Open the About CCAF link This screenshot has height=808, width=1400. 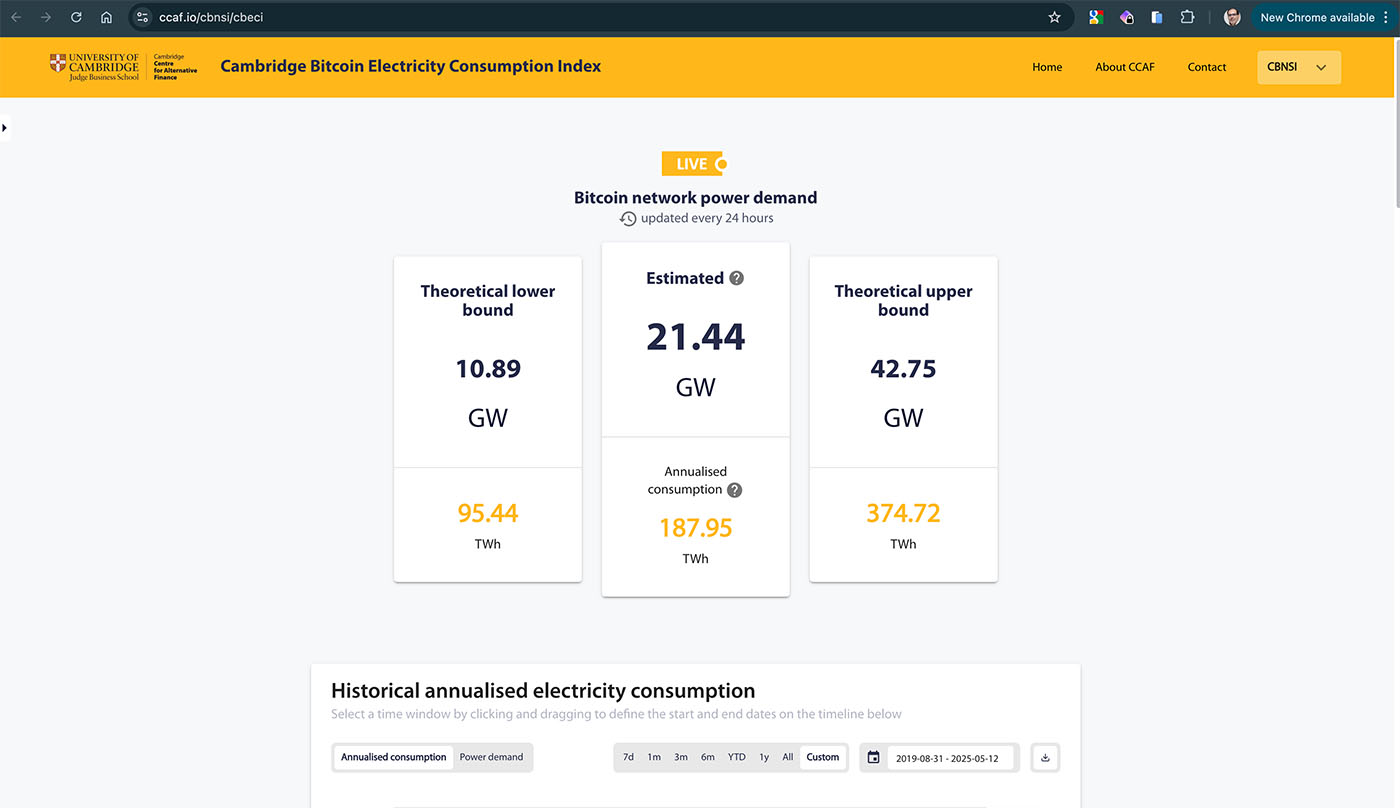(x=1125, y=67)
